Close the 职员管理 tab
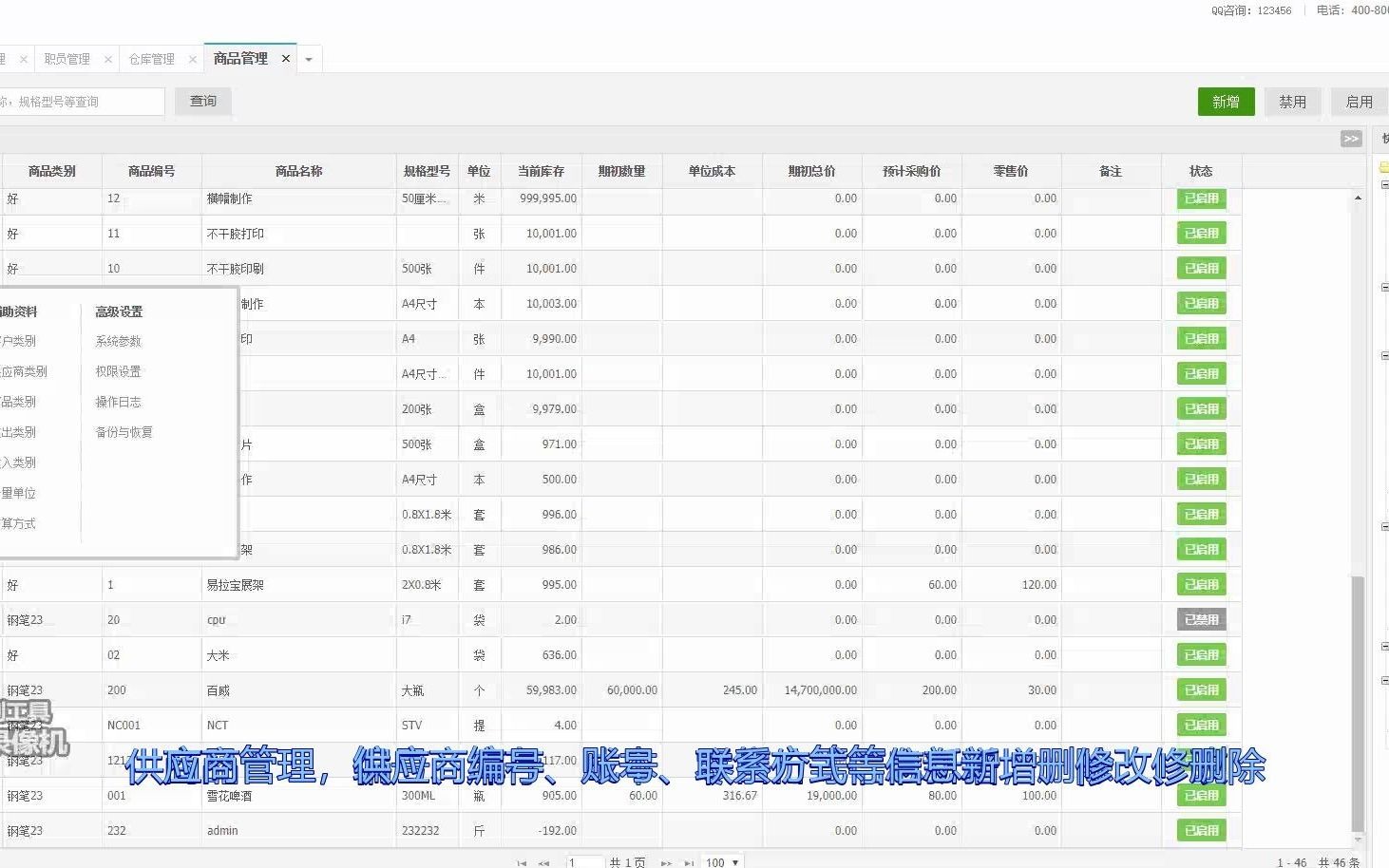Viewport: 1389px width, 868px height. (x=108, y=59)
